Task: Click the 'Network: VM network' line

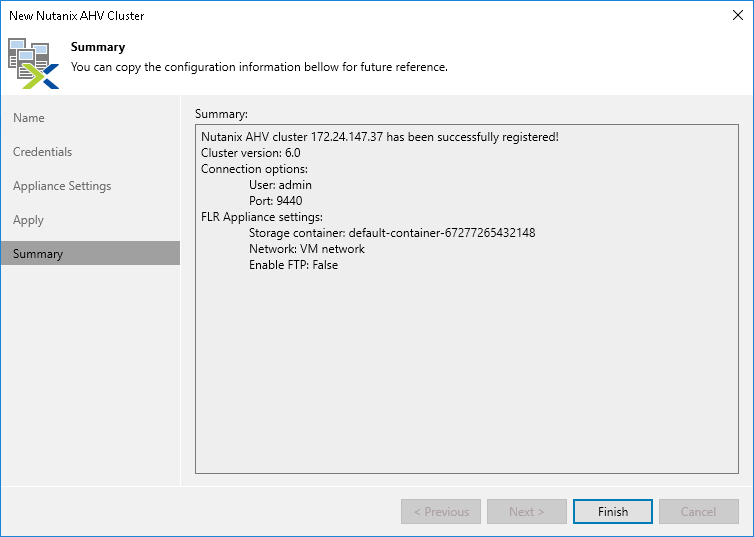Action: pos(307,249)
